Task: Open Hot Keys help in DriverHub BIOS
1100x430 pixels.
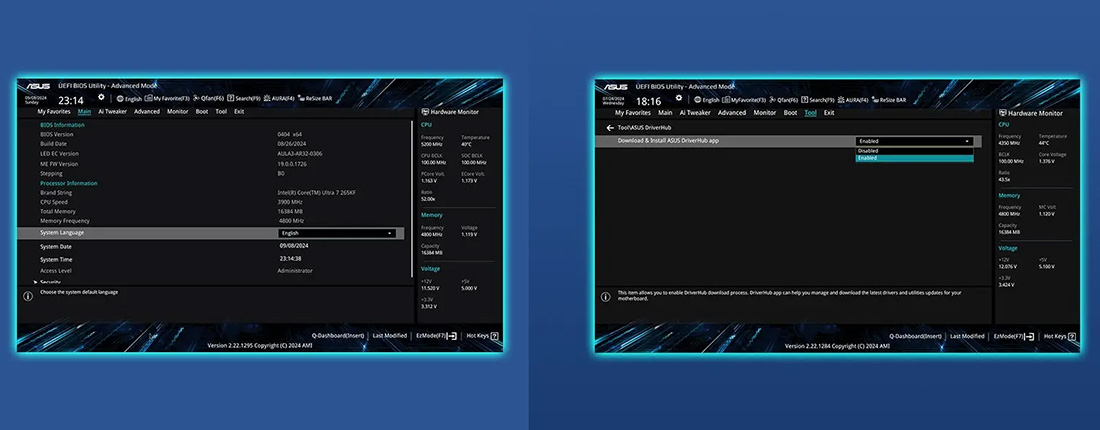Action: tap(1059, 337)
